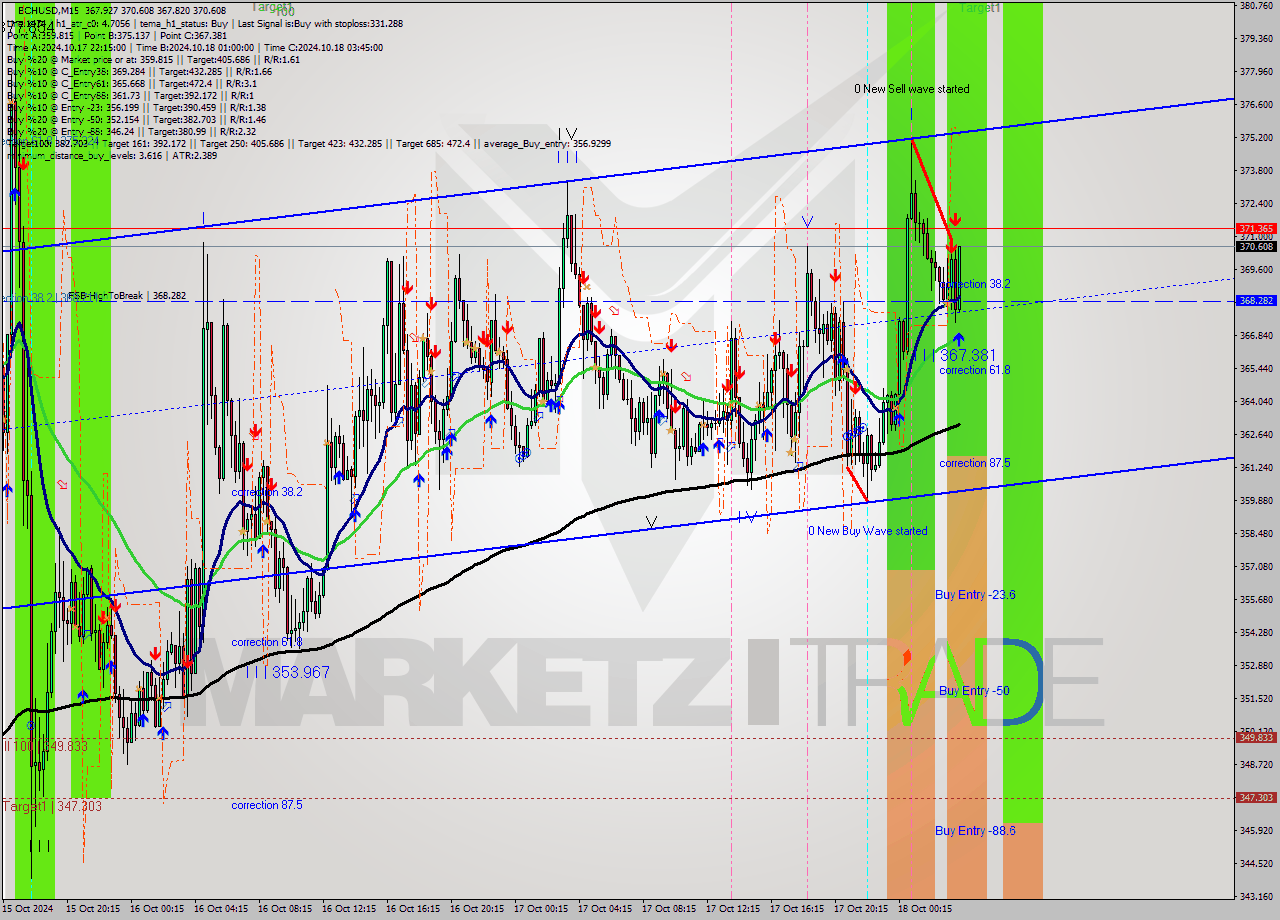
Task: Click the red 349.833 price axis tag
Action: point(1256,738)
